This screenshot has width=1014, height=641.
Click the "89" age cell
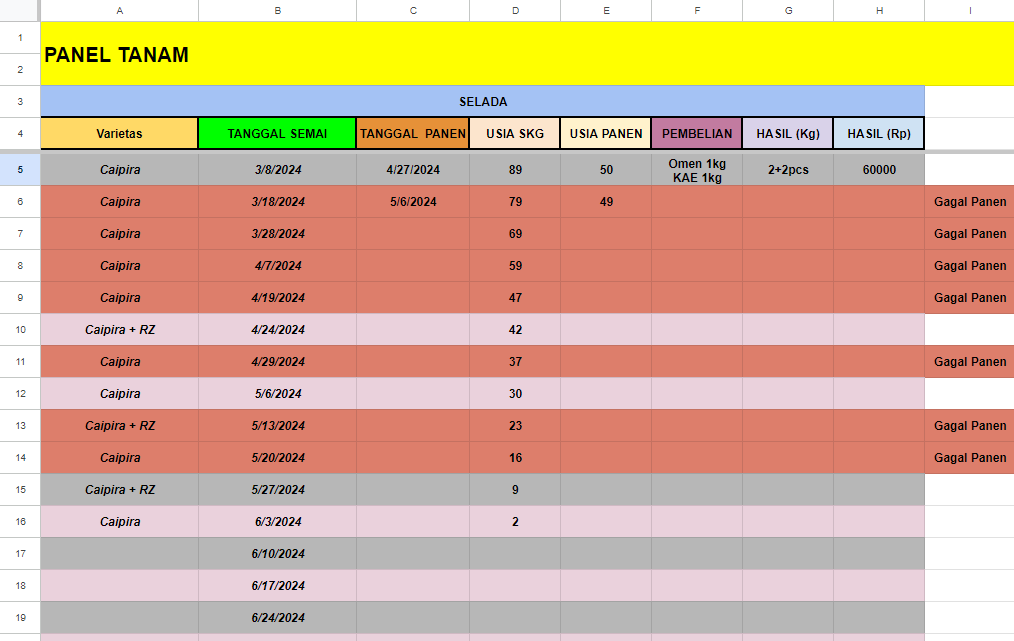click(515, 170)
